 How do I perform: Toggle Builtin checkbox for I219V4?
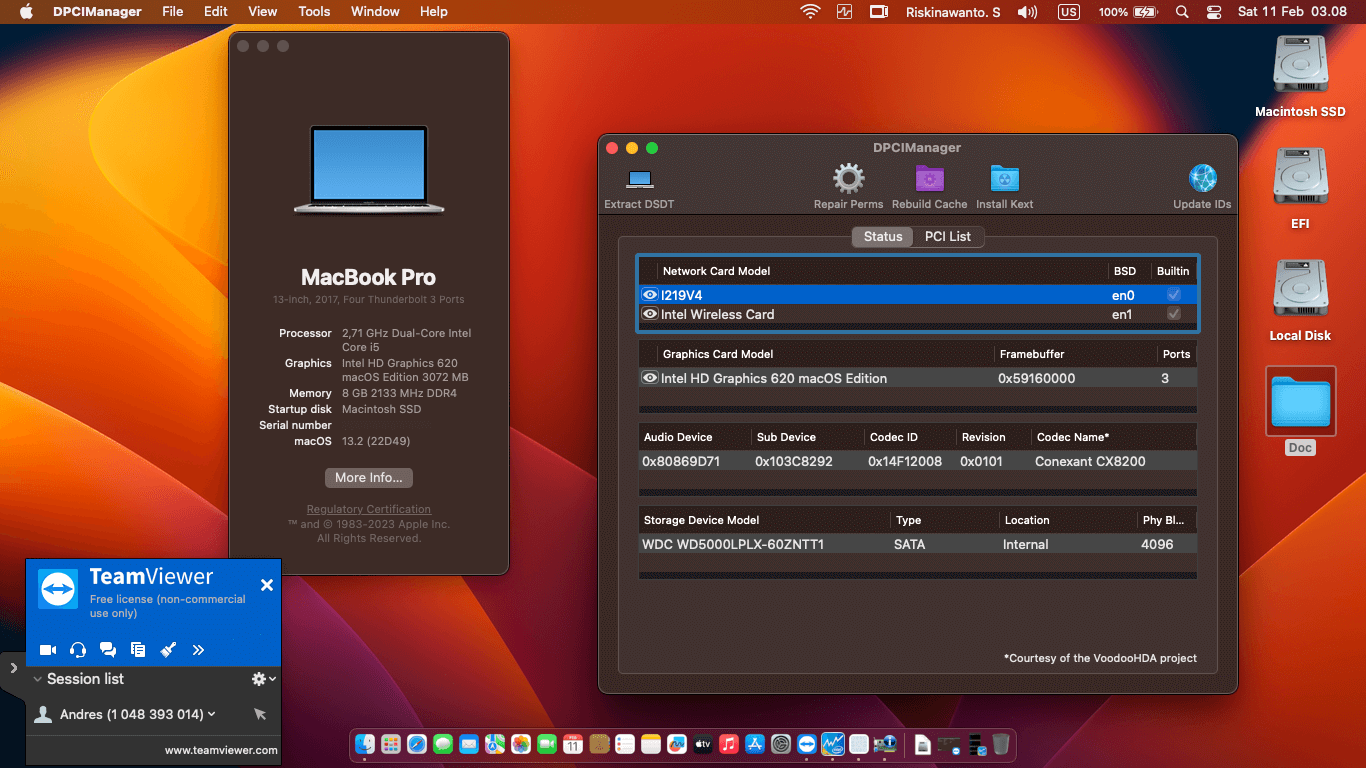(x=1174, y=295)
